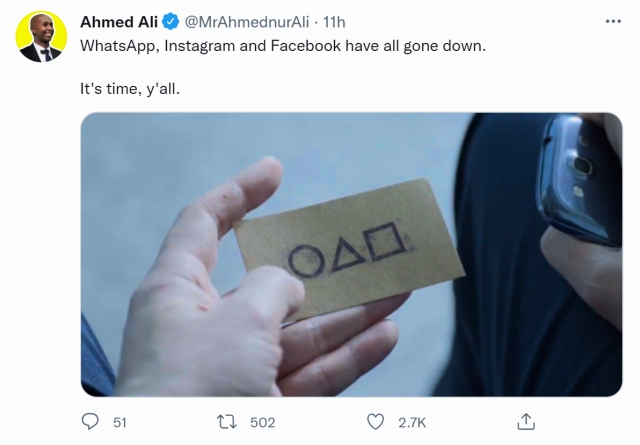Click the 2.7K likes count
Viewport: 640px width, 445px height.
coord(412,422)
